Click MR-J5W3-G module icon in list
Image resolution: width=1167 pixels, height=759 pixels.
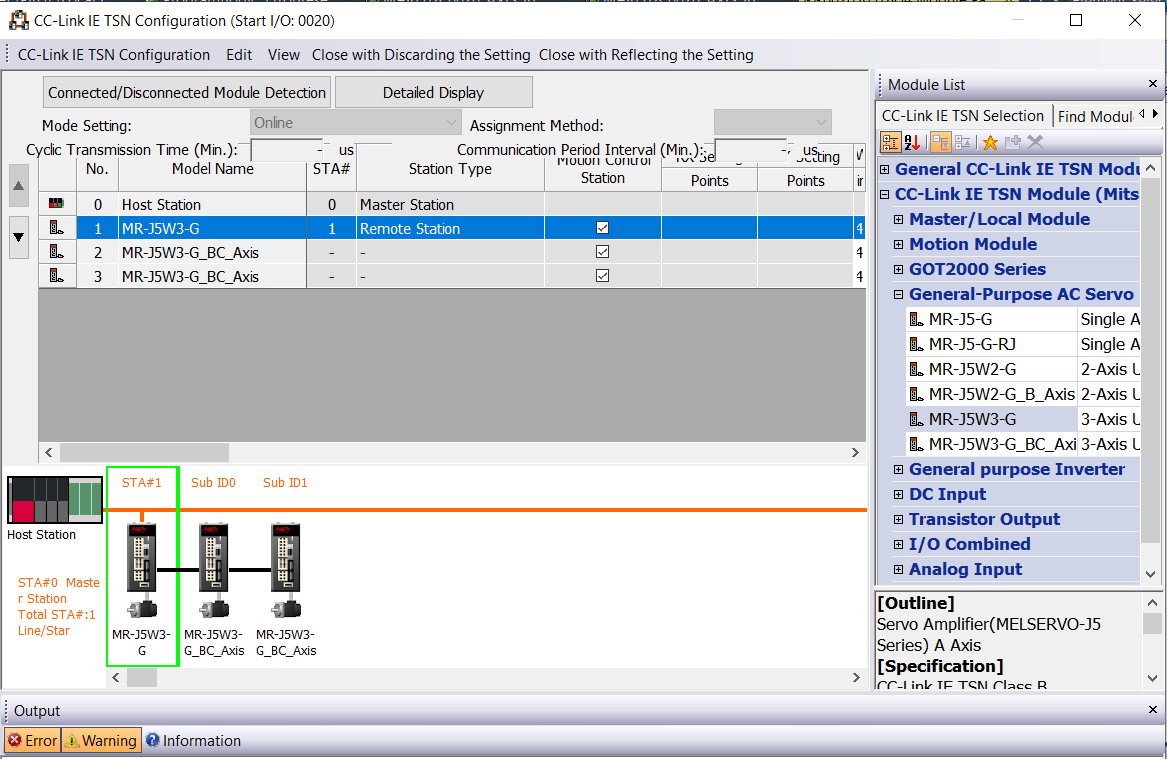[x=917, y=420]
